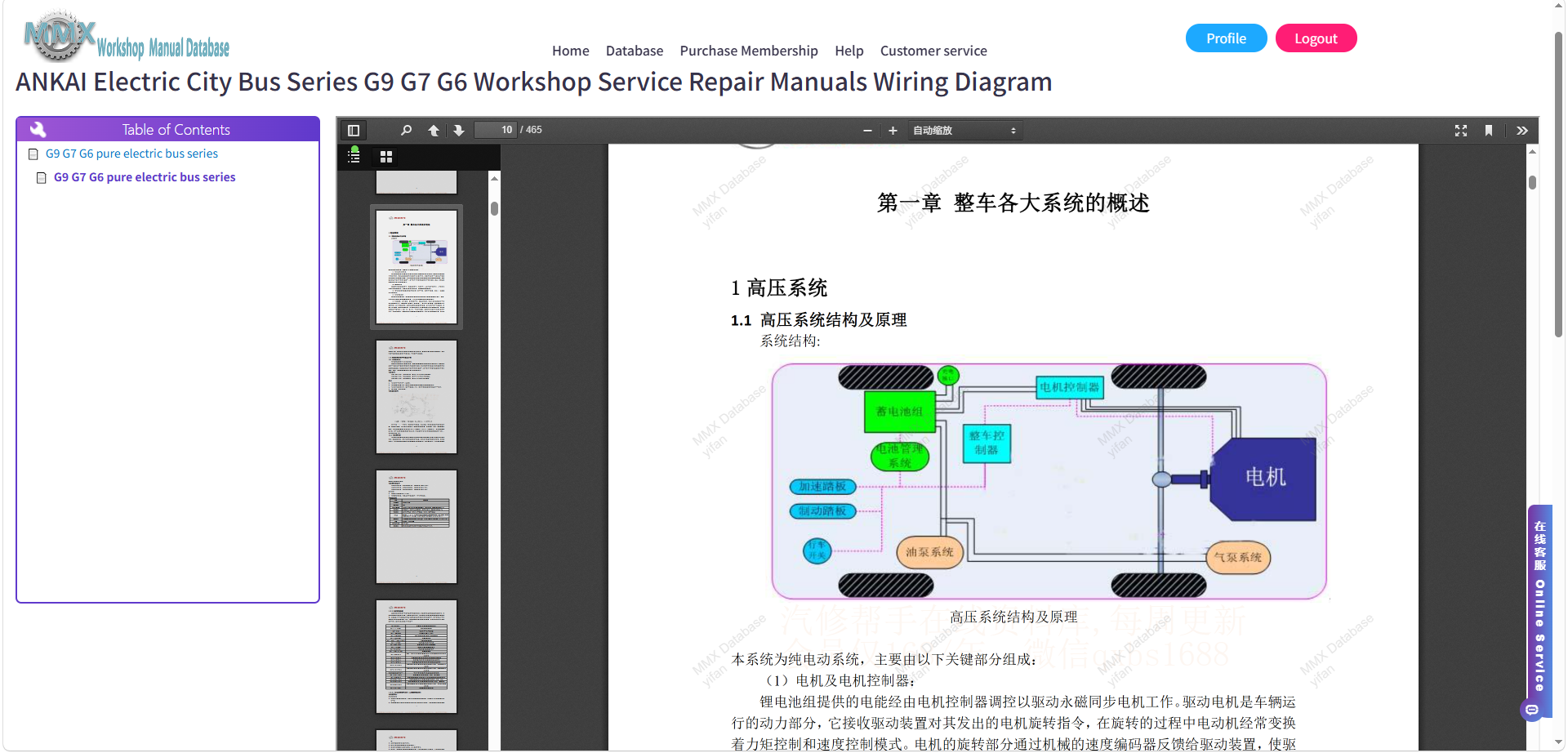Click the 电机控制器 box in diagram
The width and height of the screenshot is (1568, 753).
[1070, 387]
